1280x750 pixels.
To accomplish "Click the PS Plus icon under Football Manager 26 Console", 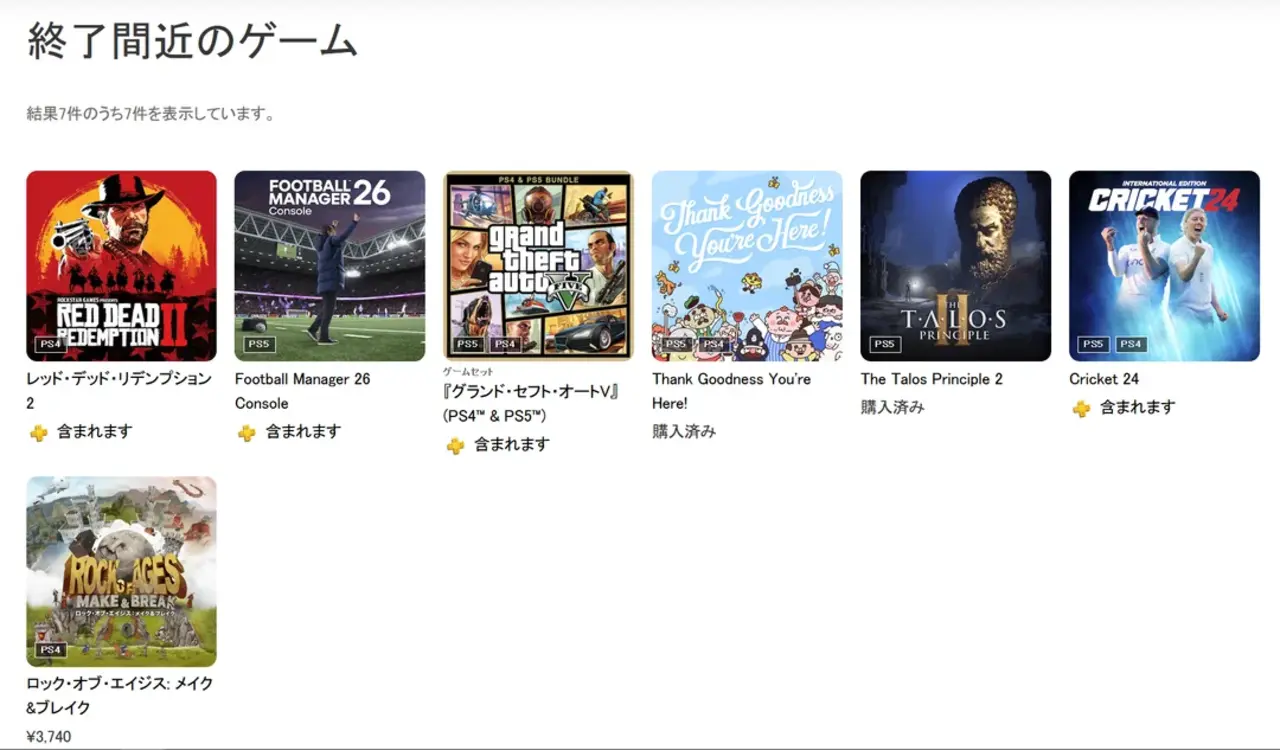I will tap(246, 433).
